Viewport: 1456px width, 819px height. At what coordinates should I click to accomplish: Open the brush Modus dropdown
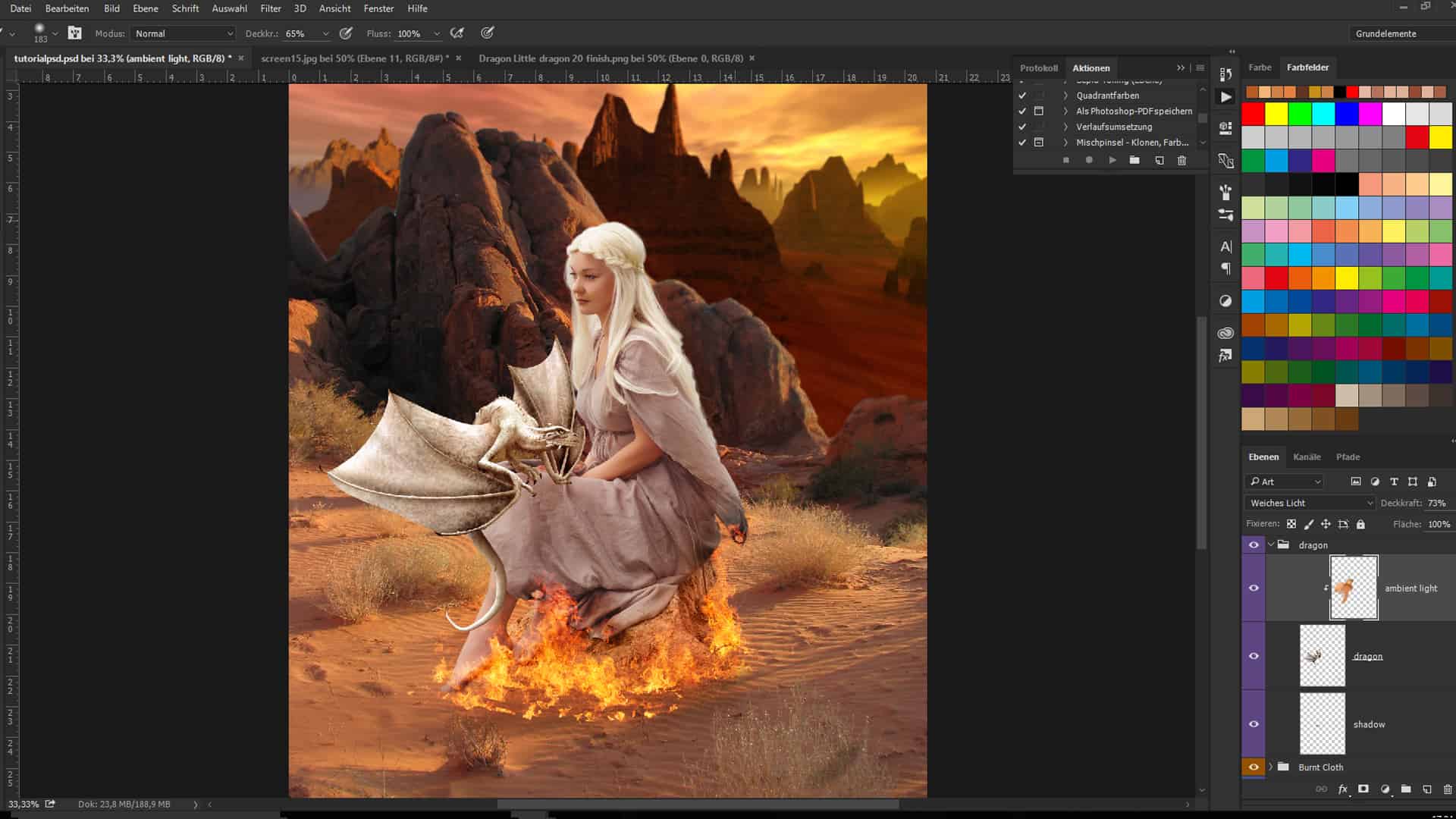(x=184, y=33)
